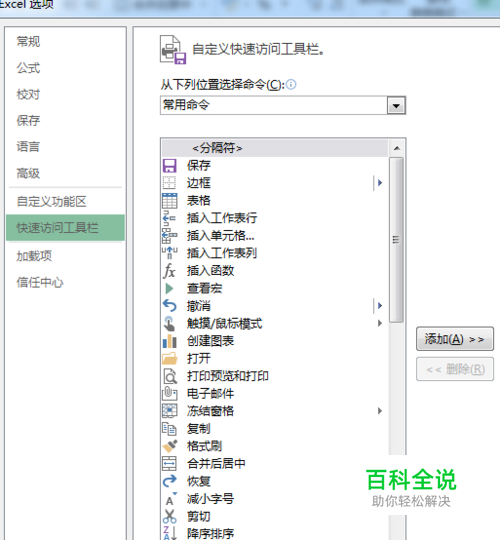This screenshot has width=500, height=540.
Task: Click the command list scroll up arrow
Action: (x=397, y=148)
